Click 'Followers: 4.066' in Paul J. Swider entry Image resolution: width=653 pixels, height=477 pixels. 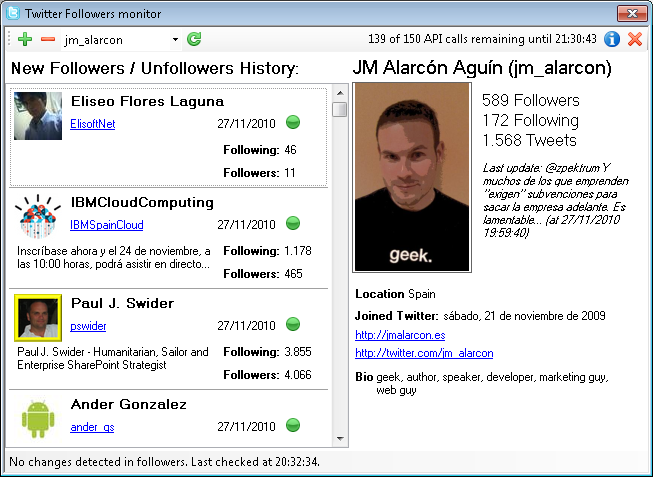267,375
